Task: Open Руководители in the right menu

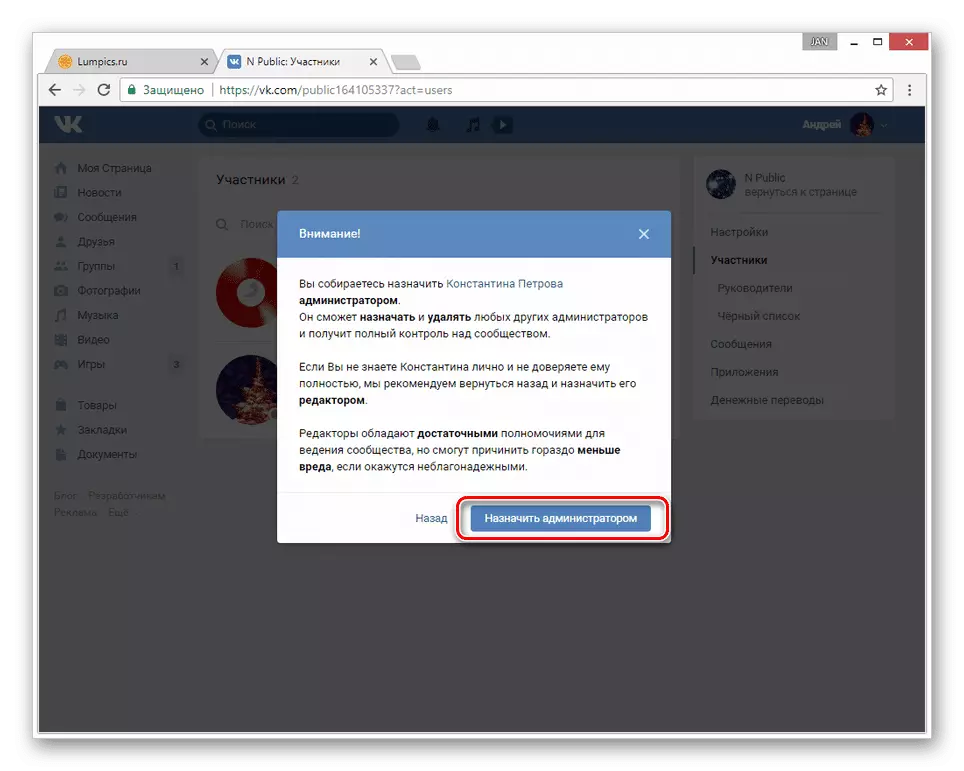Action: (x=755, y=288)
